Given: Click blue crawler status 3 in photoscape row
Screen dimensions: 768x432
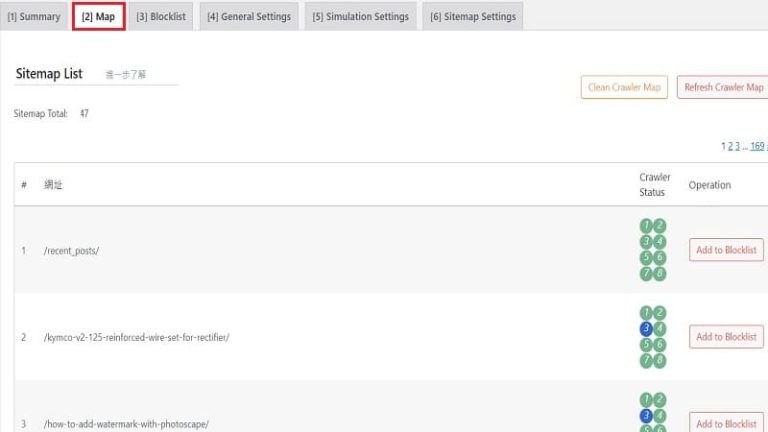Looking at the screenshot, I should (646, 416).
